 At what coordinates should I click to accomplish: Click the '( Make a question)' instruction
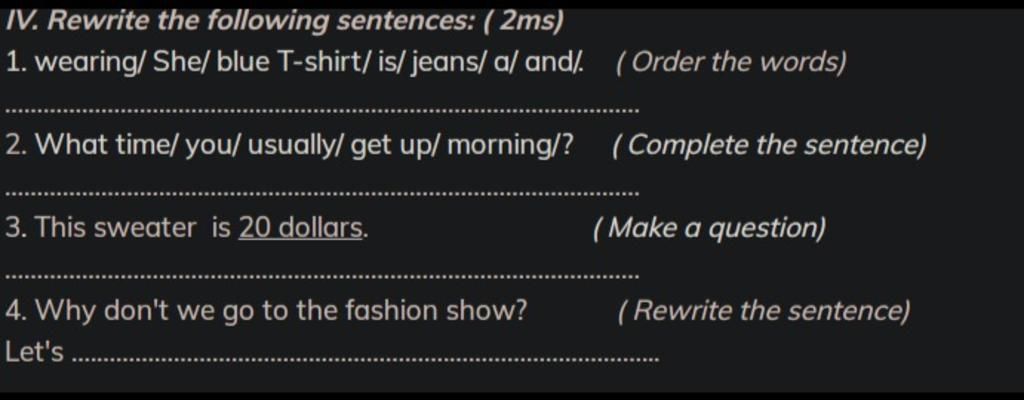[709, 228]
